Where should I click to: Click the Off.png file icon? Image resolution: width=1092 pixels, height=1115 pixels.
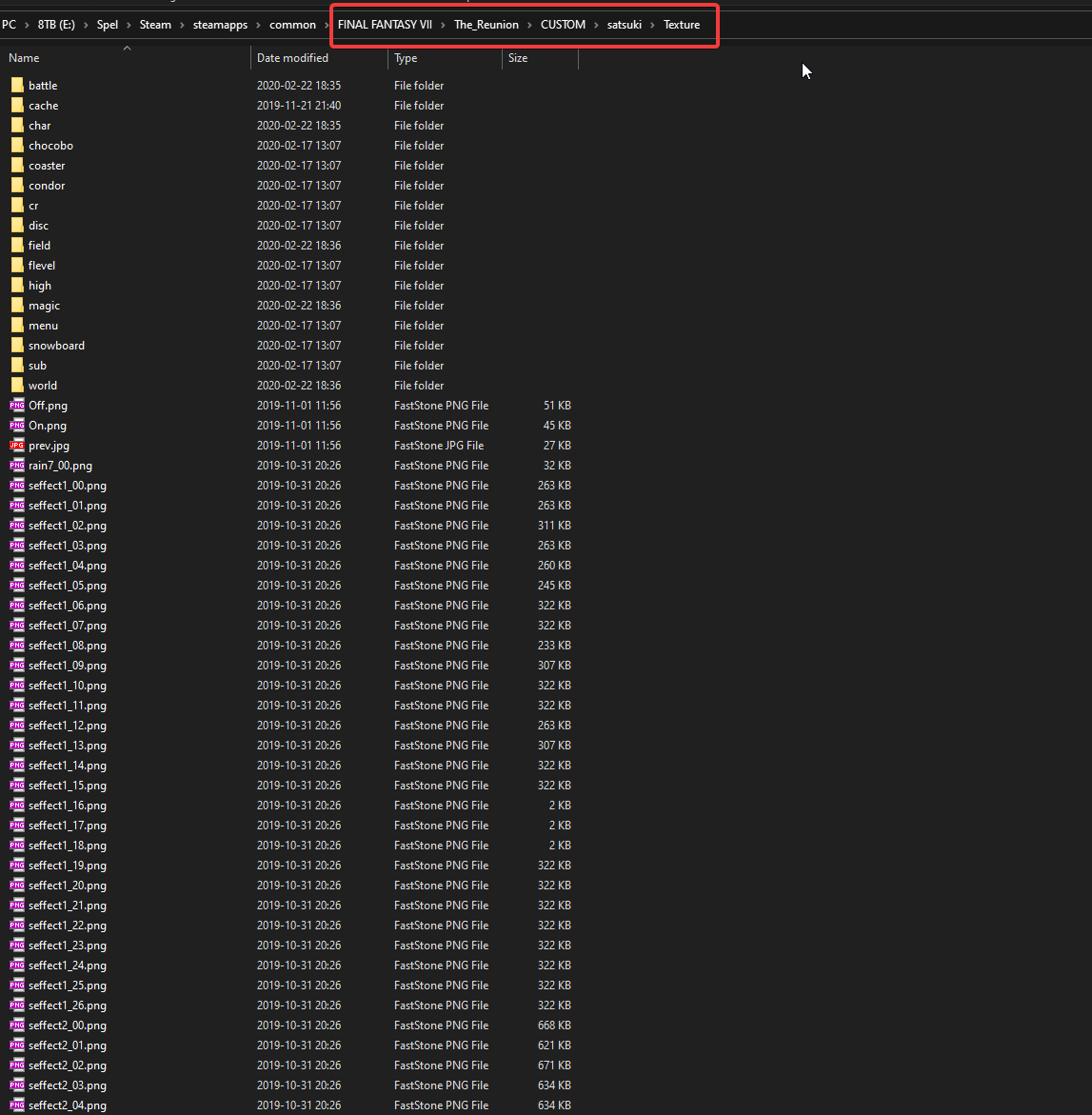pos(17,406)
